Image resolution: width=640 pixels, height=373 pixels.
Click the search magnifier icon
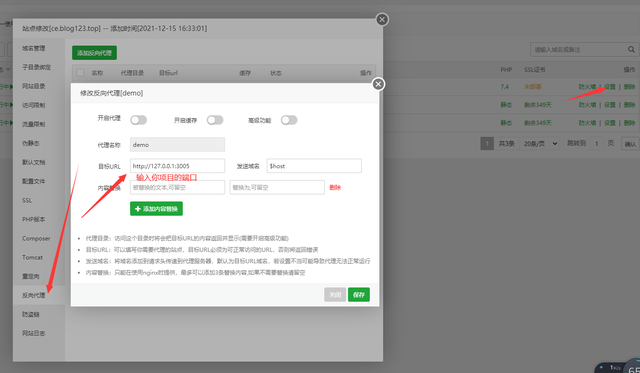631,49
